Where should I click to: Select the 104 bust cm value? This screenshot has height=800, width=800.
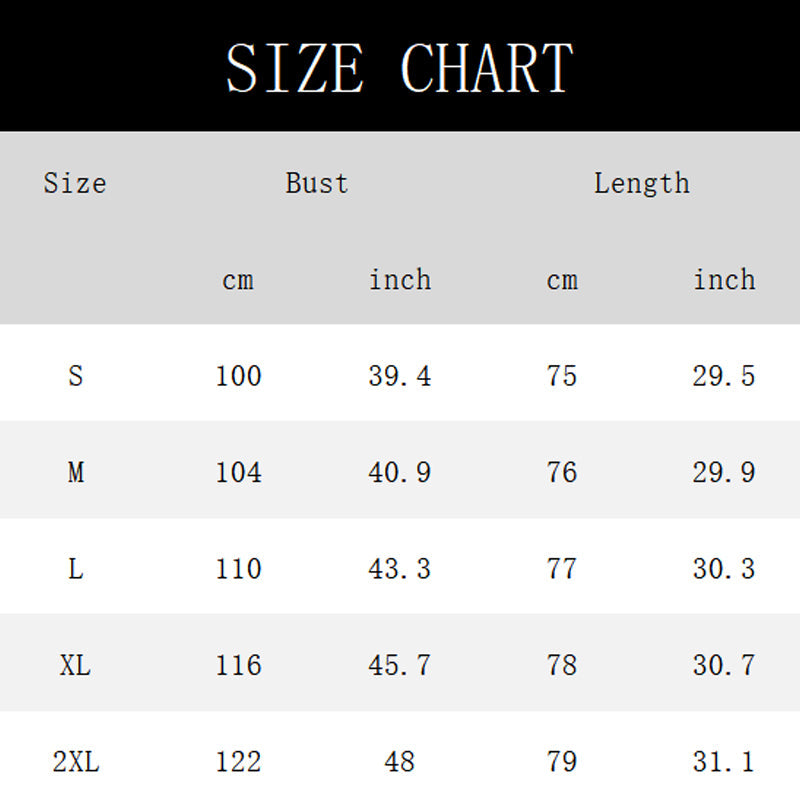click(238, 472)
